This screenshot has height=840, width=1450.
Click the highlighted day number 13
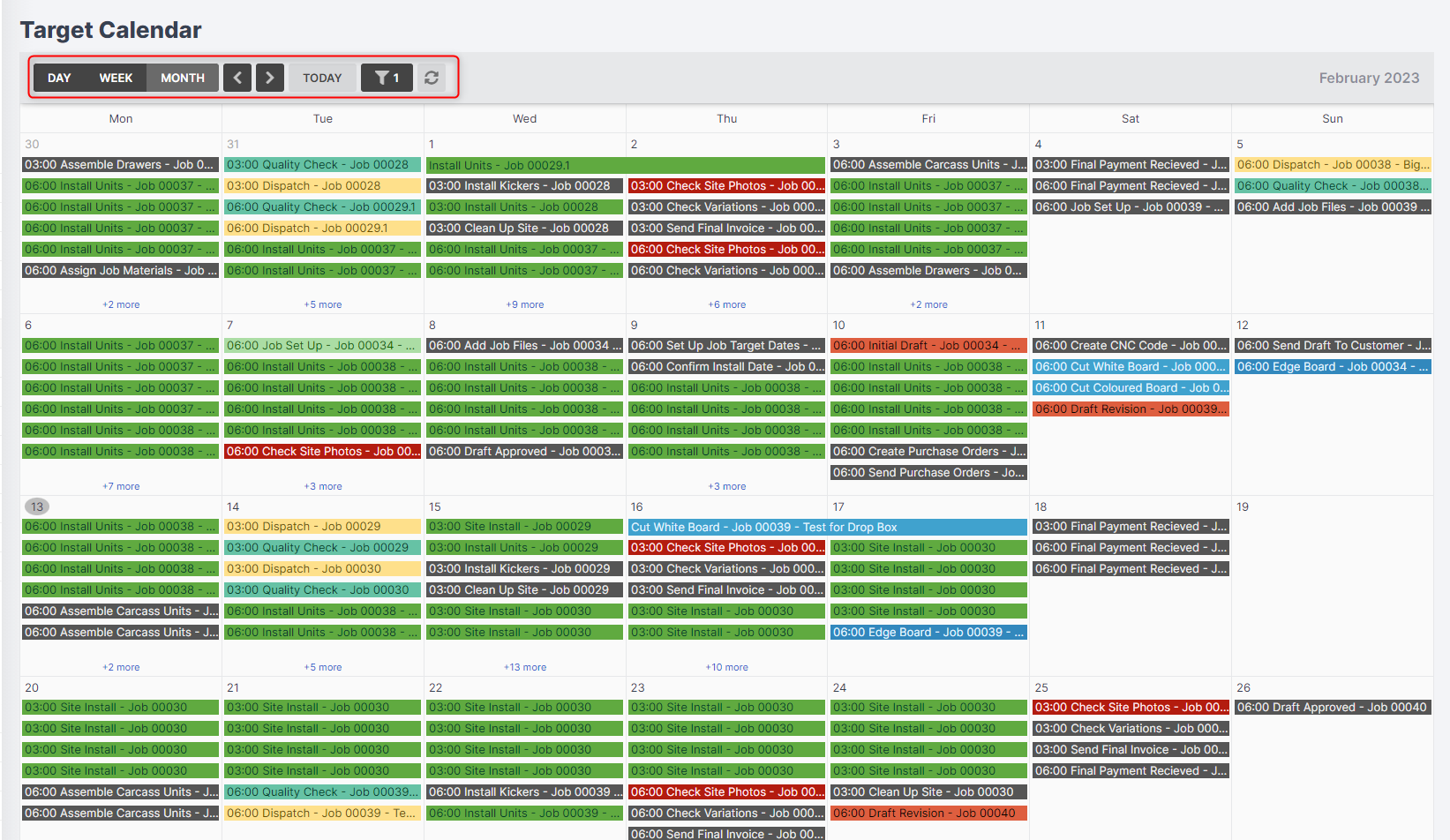(36, 506)
